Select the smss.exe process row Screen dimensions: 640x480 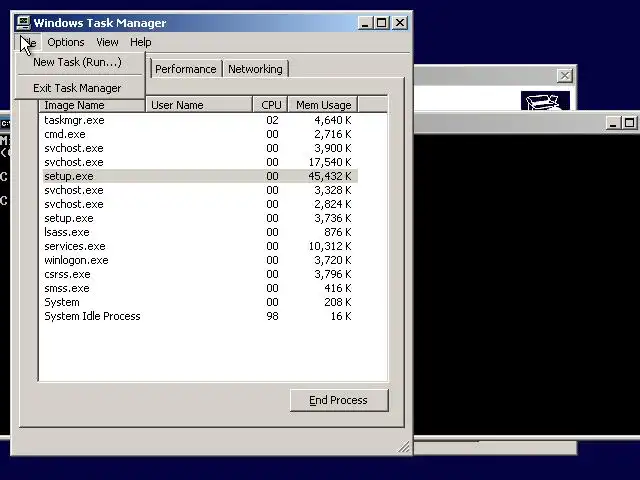pyautogui.click(x=200, y=288)
